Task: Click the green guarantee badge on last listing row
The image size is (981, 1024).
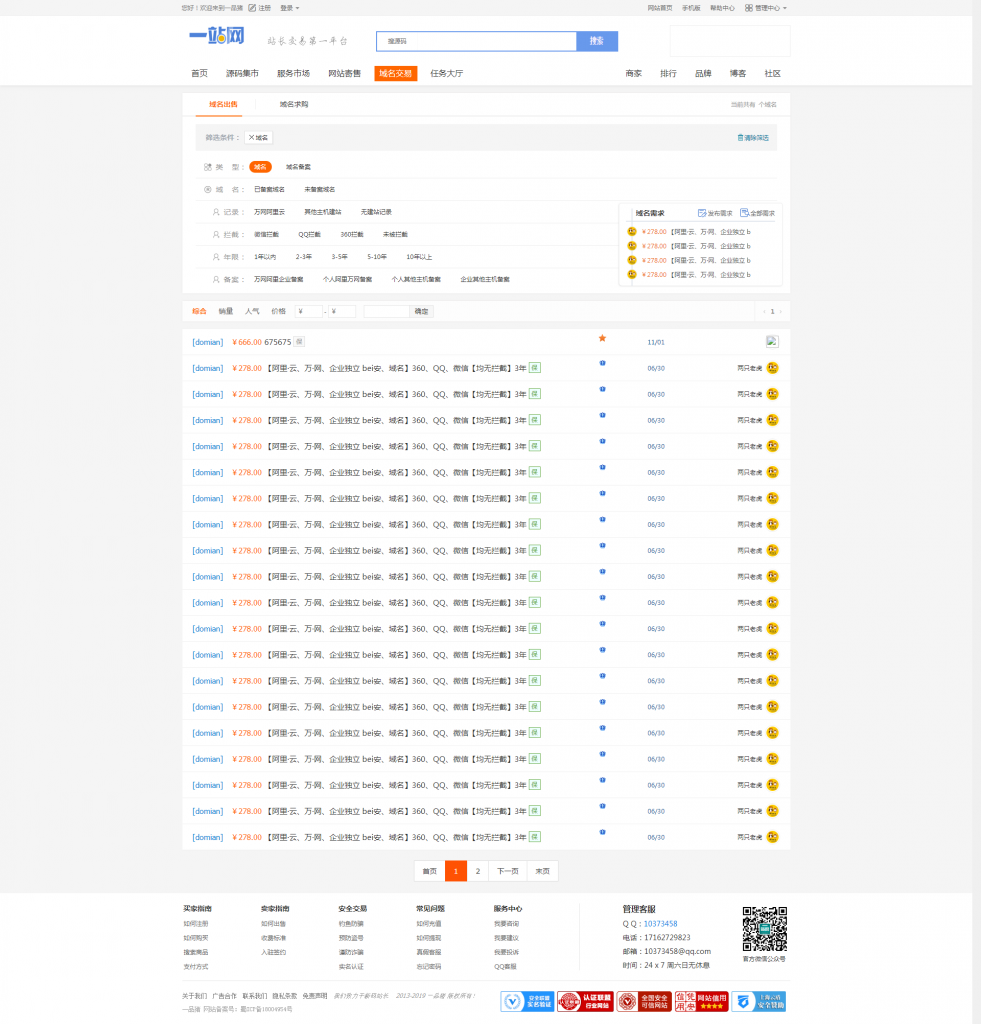Action: (x=535, y=837)
